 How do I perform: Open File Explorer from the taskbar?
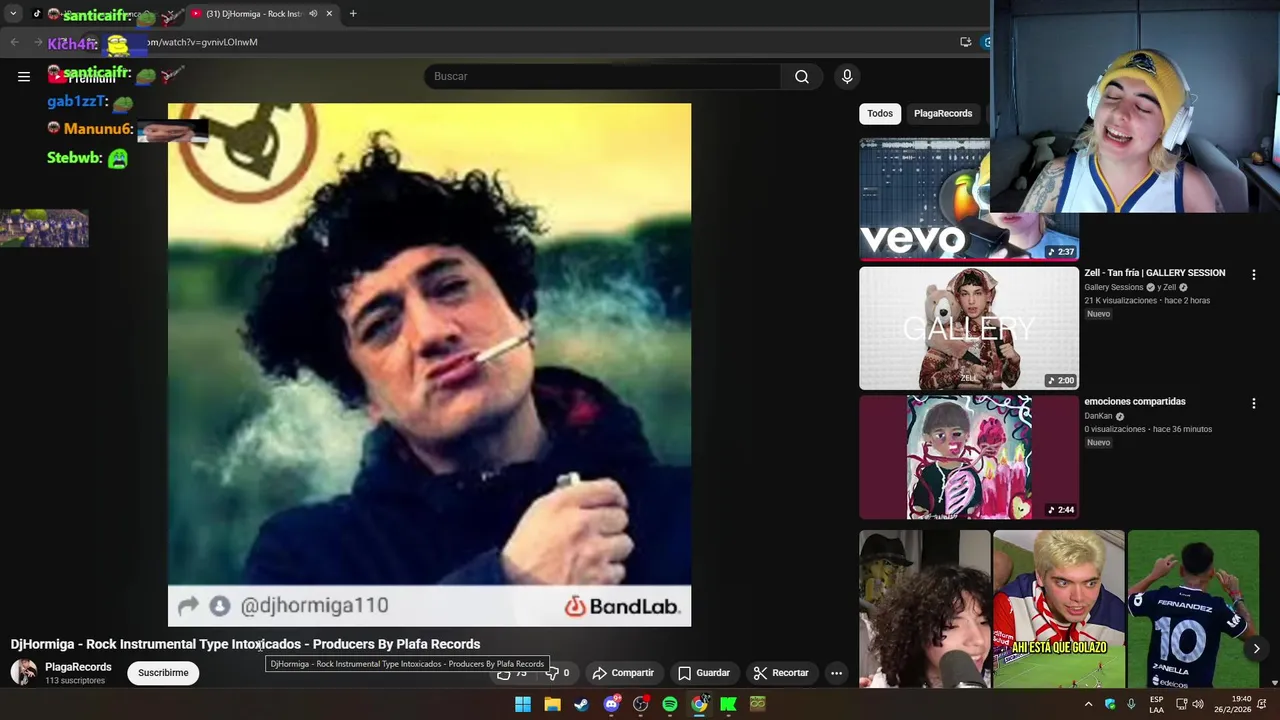click(552, 704)
